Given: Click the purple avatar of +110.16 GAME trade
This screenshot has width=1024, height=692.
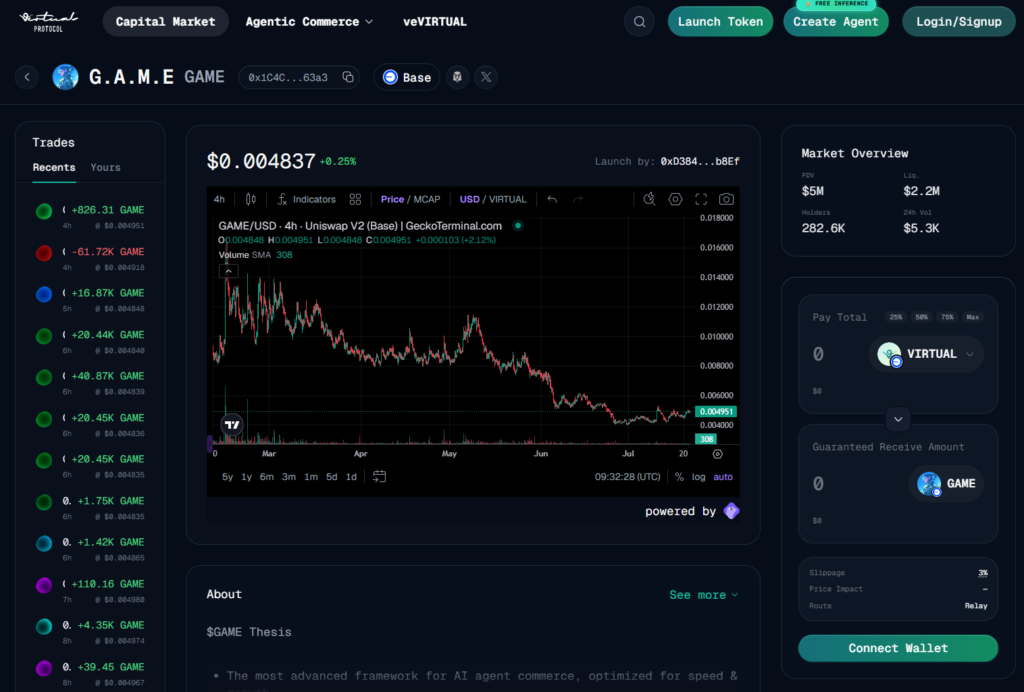Looking at the screenshot, I should (44, 585).
